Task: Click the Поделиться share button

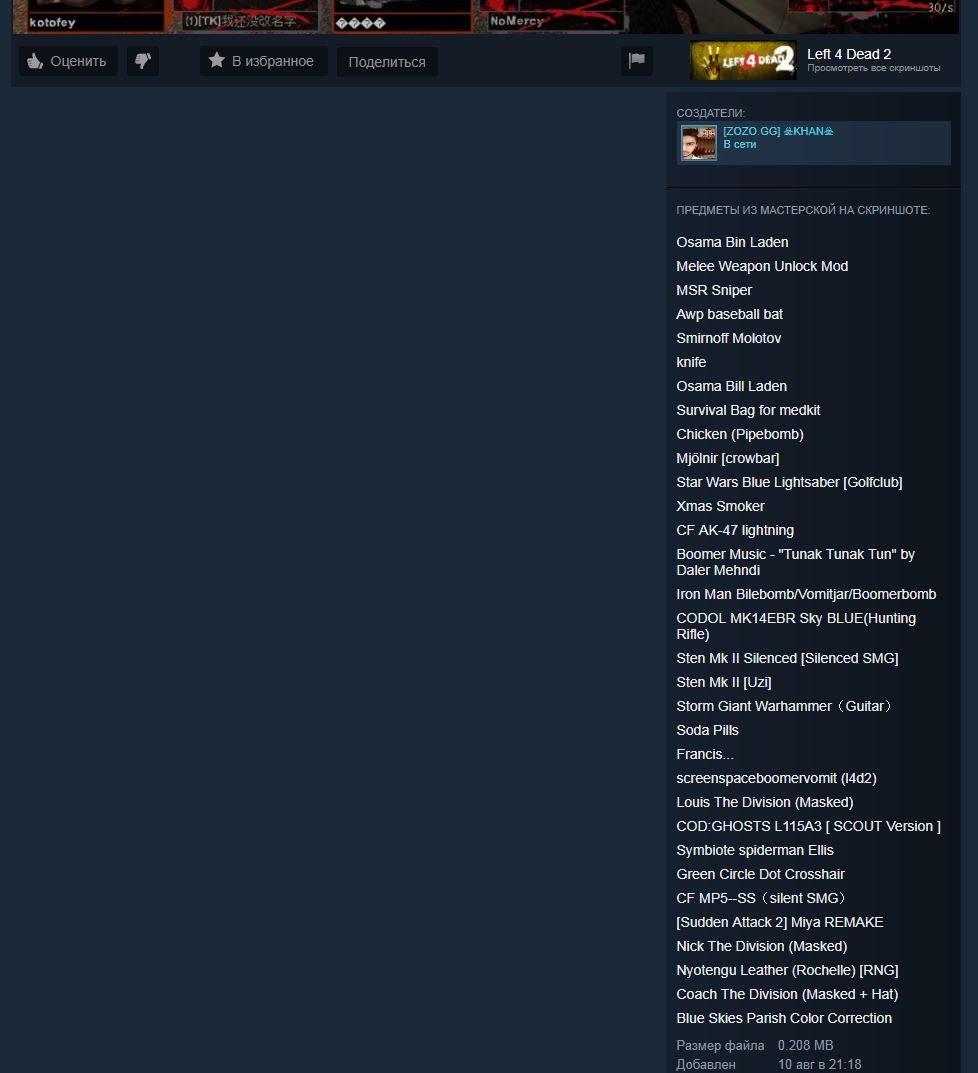Action: tap(387, 62)
